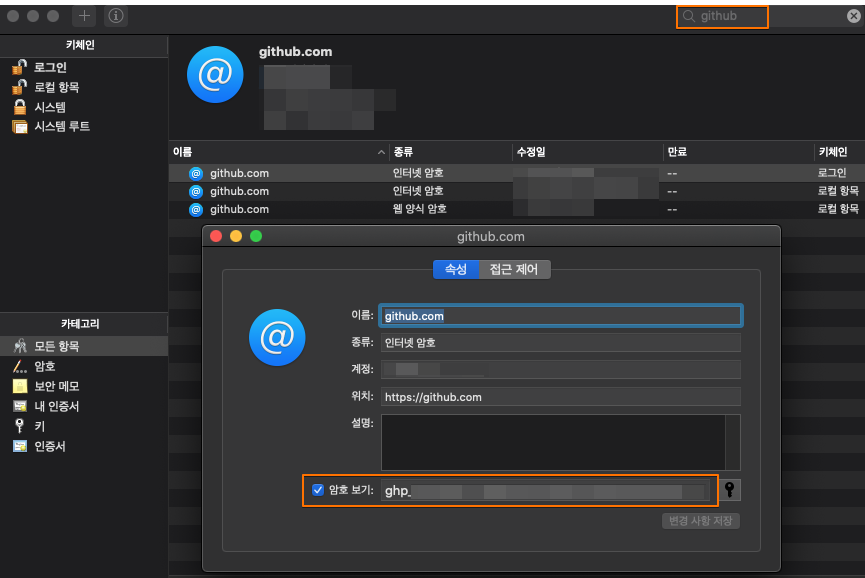This screenshot has height=578, width=865.
Task: Click the plus add-item toolbar button
Action: click(84, 16)
